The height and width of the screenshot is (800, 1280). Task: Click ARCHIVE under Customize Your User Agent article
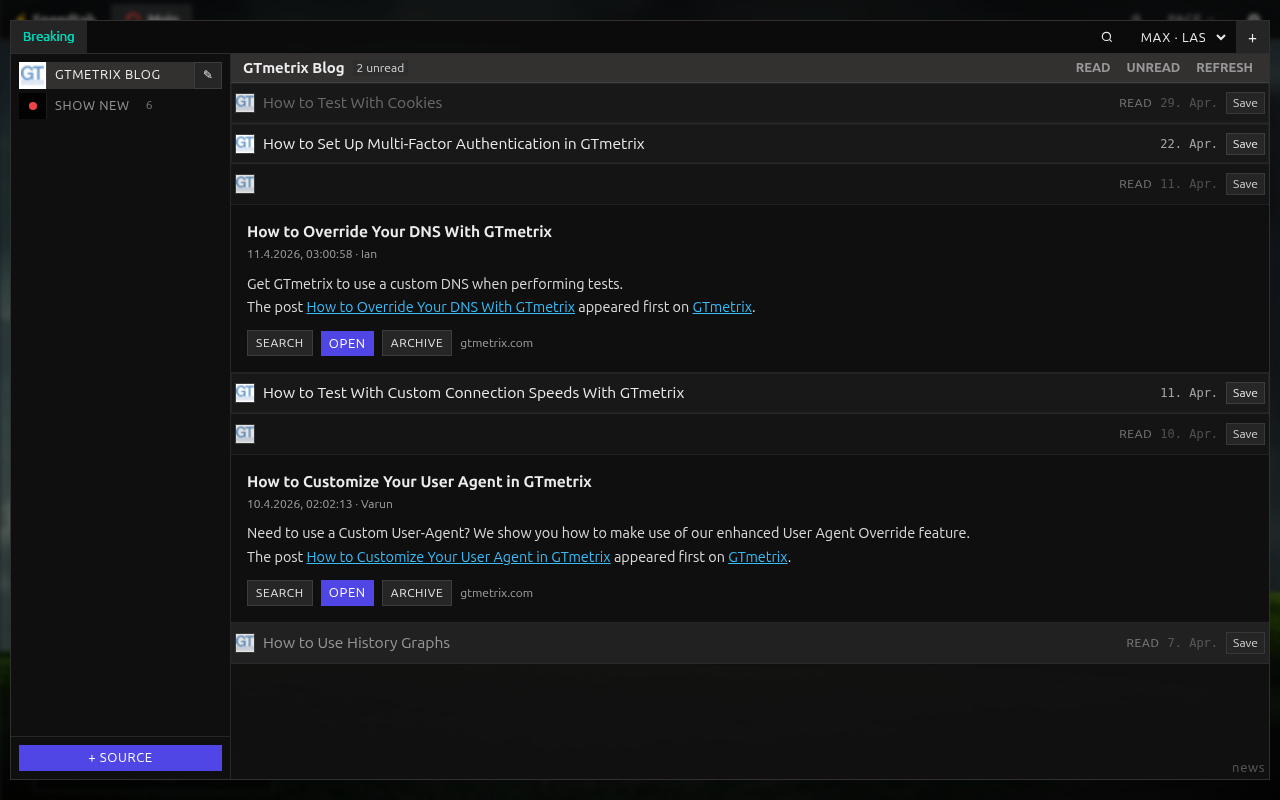pyautogui.click(x=417, y=593)
